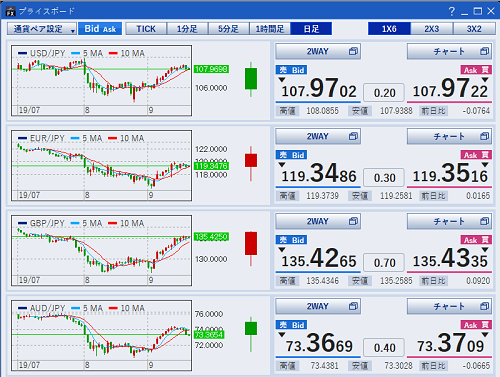Click the EUR/JPY mini chart thumbnail
The image size is (500, 377).
(x=101, y=166)
